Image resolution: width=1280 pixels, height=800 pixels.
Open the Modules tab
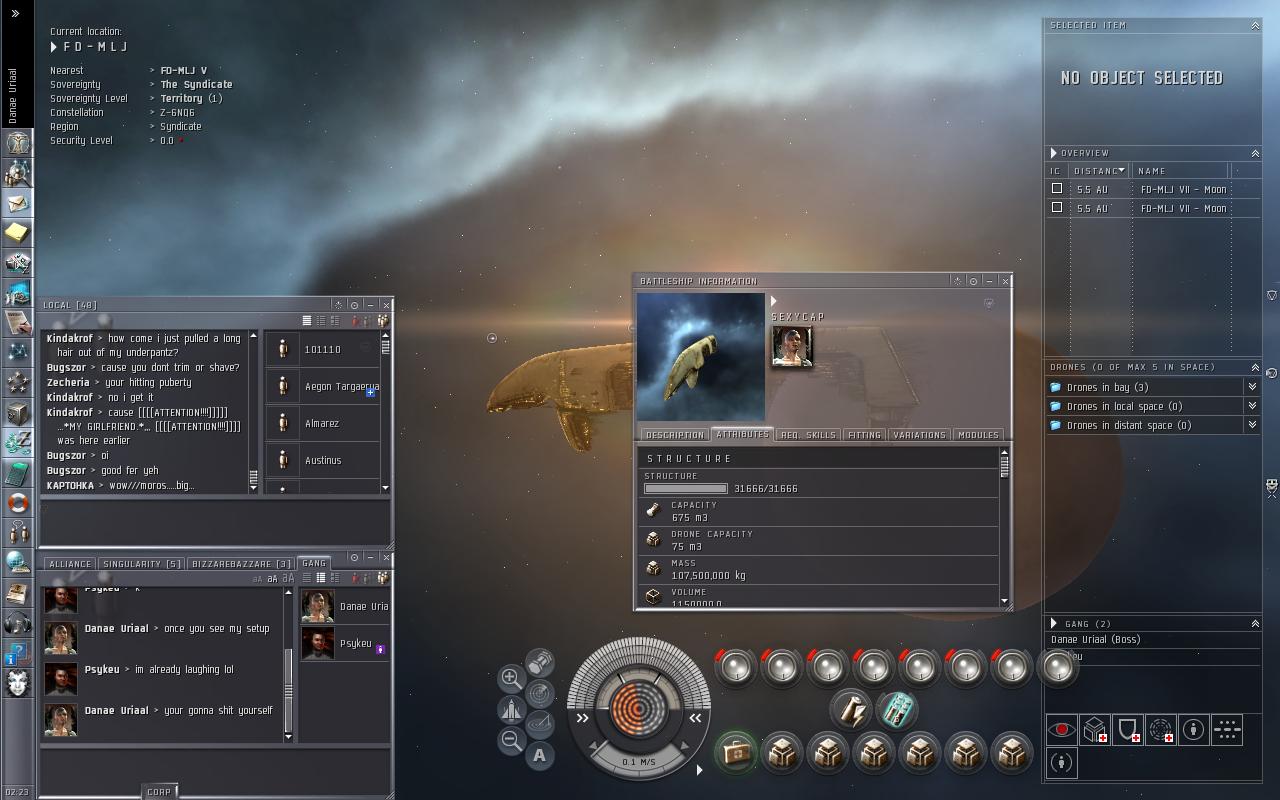978,435
